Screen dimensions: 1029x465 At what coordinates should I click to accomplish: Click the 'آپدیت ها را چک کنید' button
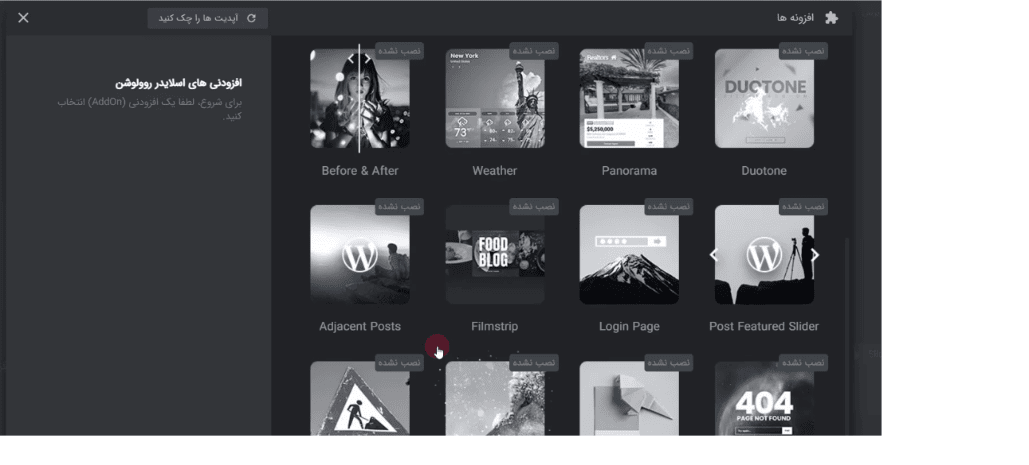pyautogui.click(x=207, y=18)
